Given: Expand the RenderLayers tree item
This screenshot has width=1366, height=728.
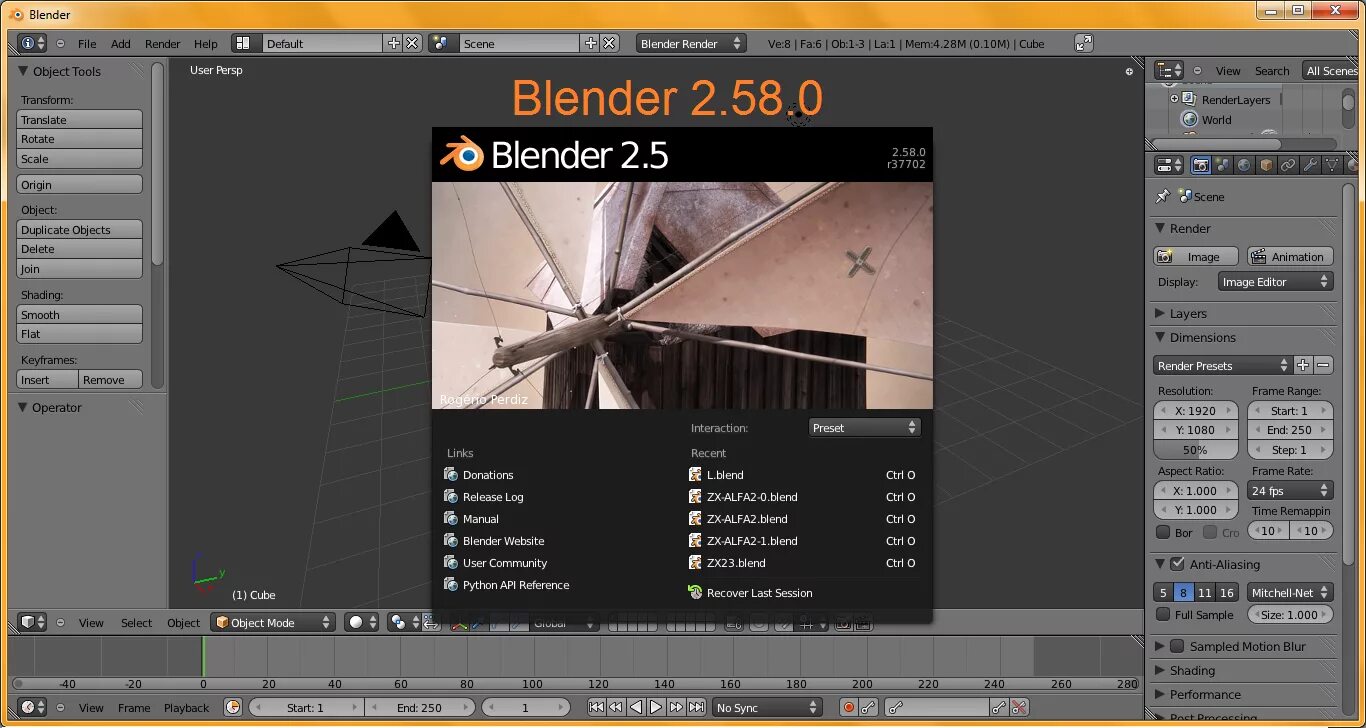Looking at the screenshot, I should 1174,99.
